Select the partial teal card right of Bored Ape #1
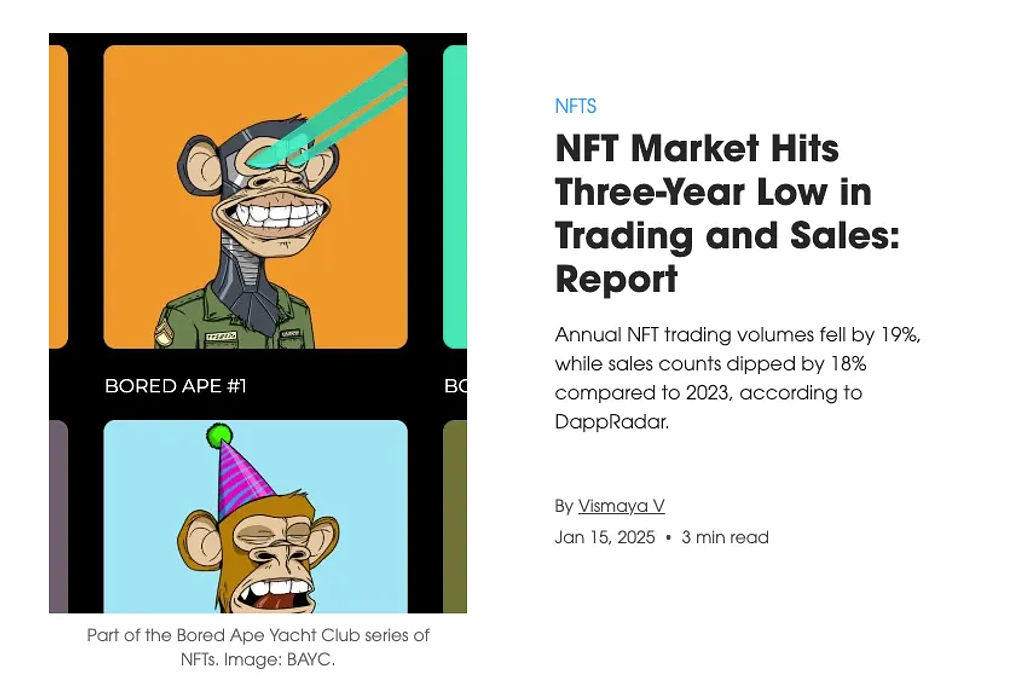The image size is (1024, 681). tap(455, 196)
